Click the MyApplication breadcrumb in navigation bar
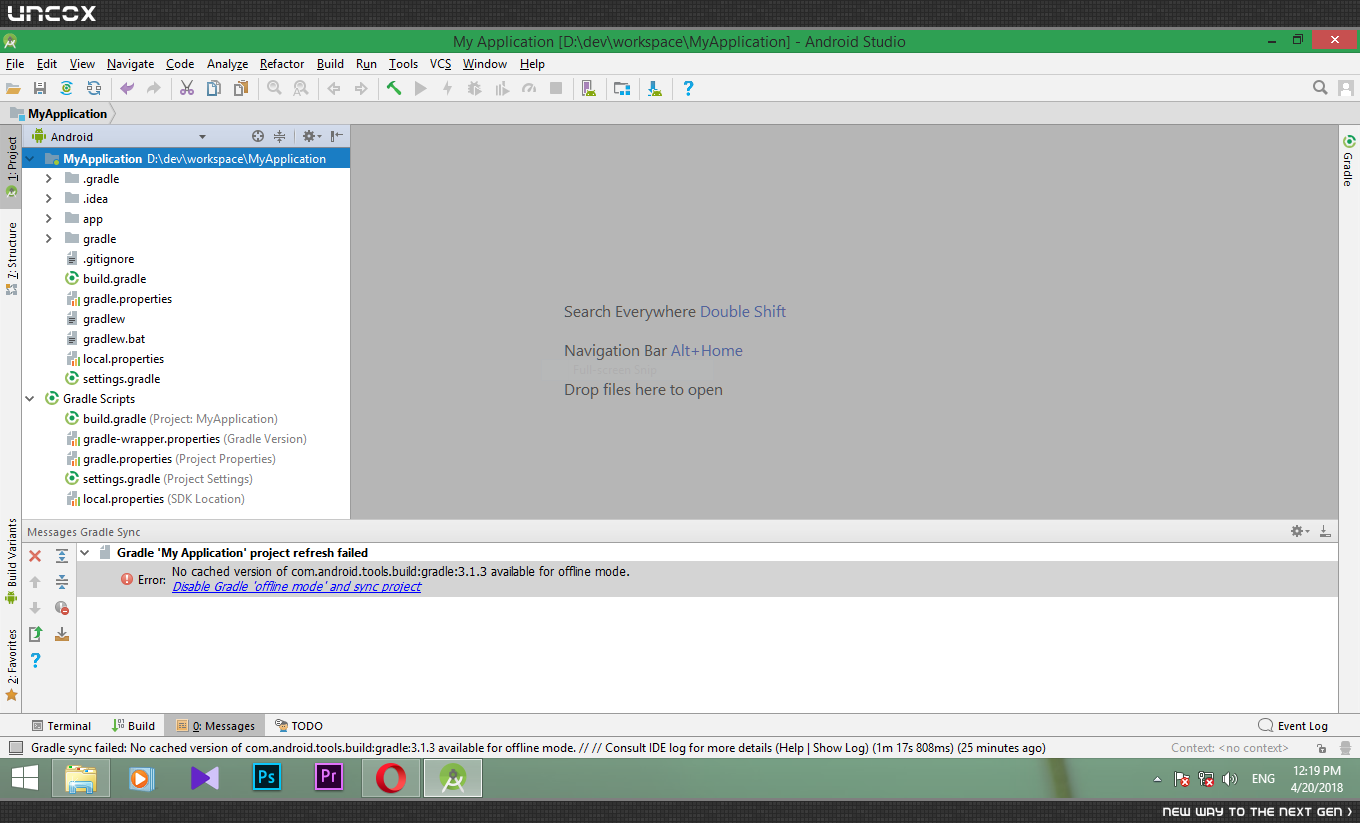This screenshot has height=823, width=1360. tap(59, 114)
